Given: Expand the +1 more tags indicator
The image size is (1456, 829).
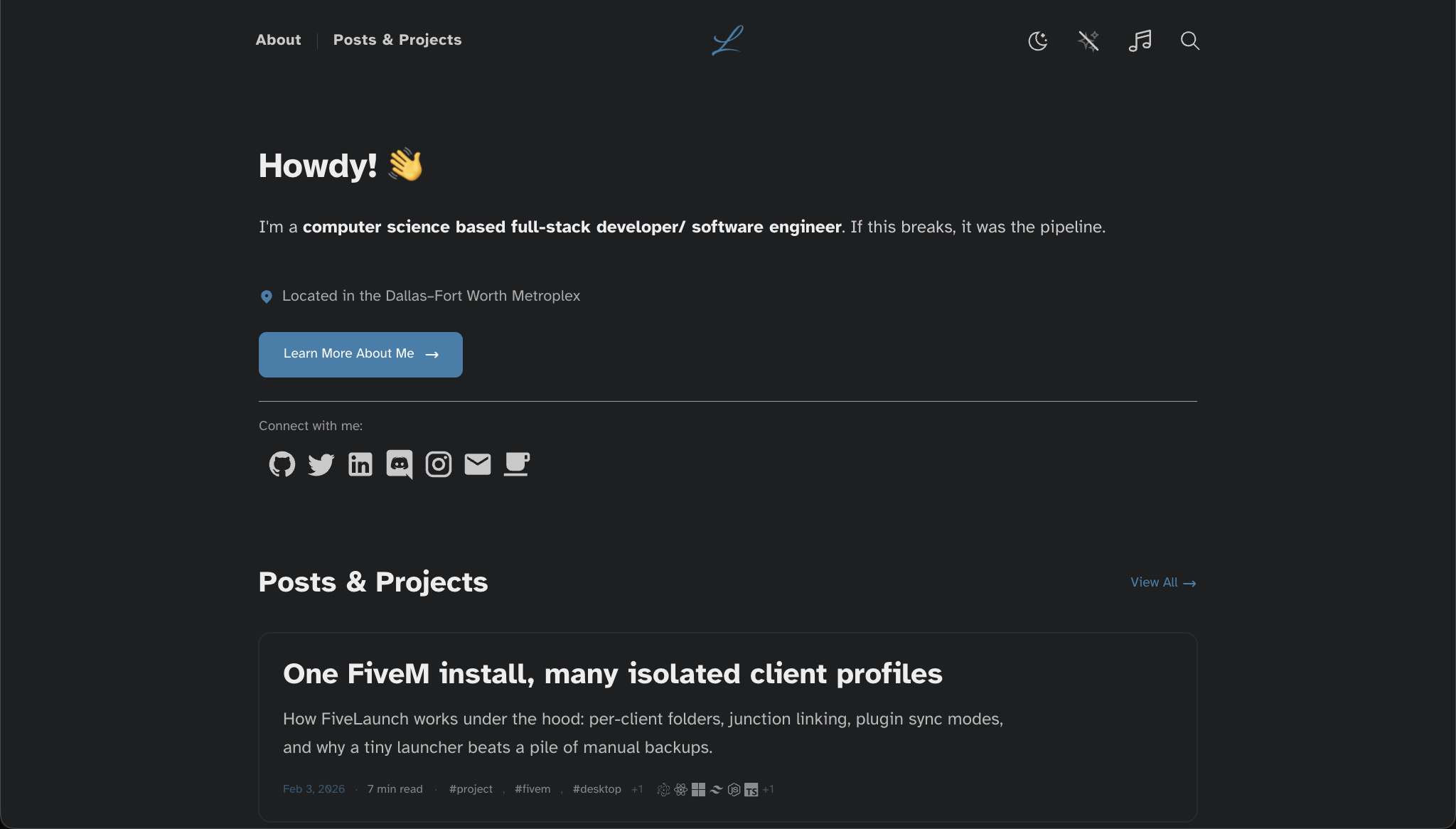Looking at the screenshot, I should coord(637,789).
